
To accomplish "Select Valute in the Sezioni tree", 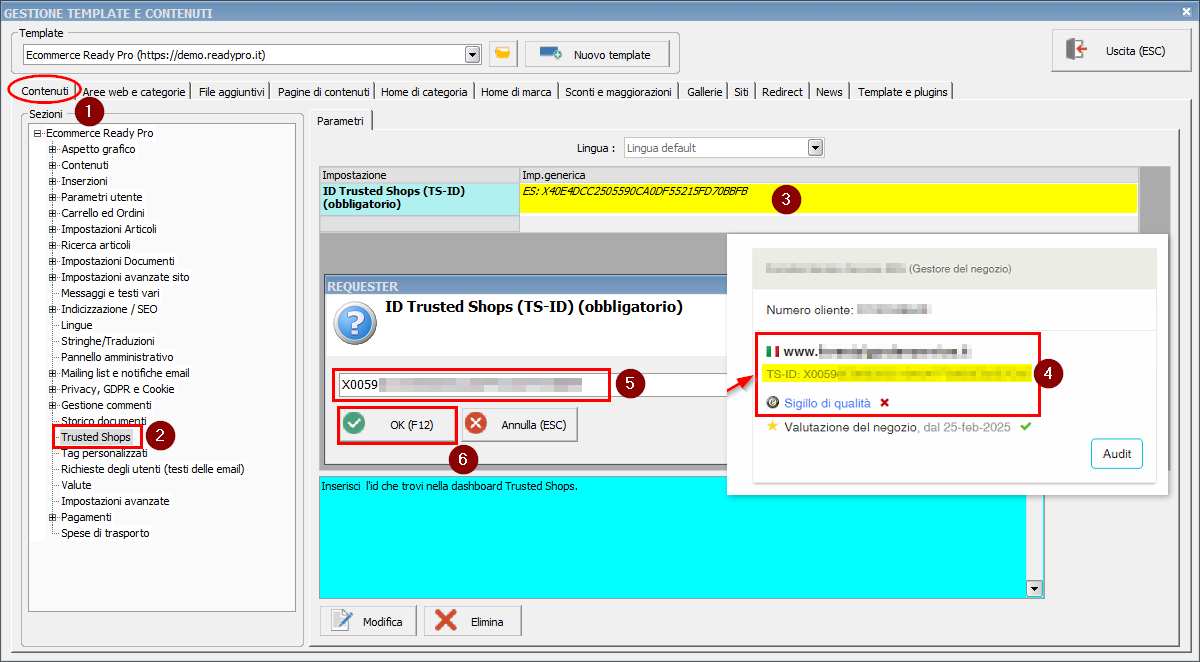I will click(x=77, y=485).
